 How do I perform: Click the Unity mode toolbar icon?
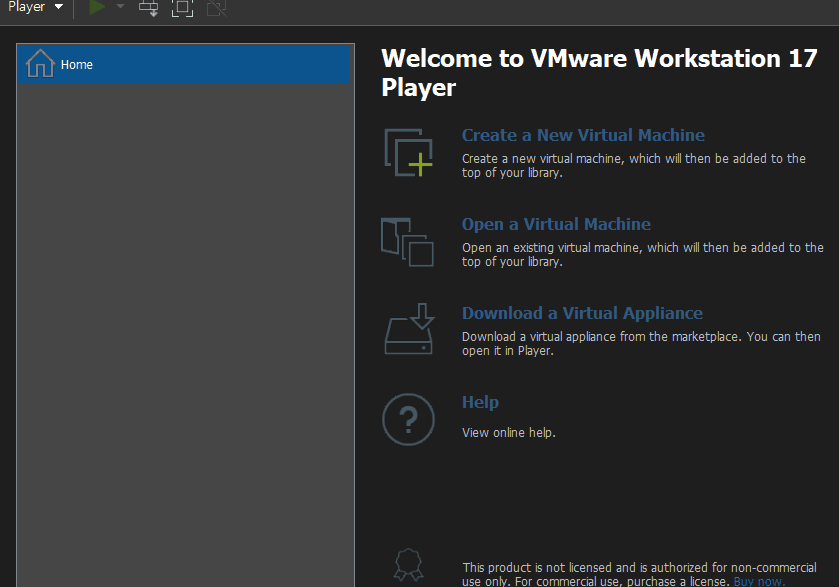(x=217, y=7)
